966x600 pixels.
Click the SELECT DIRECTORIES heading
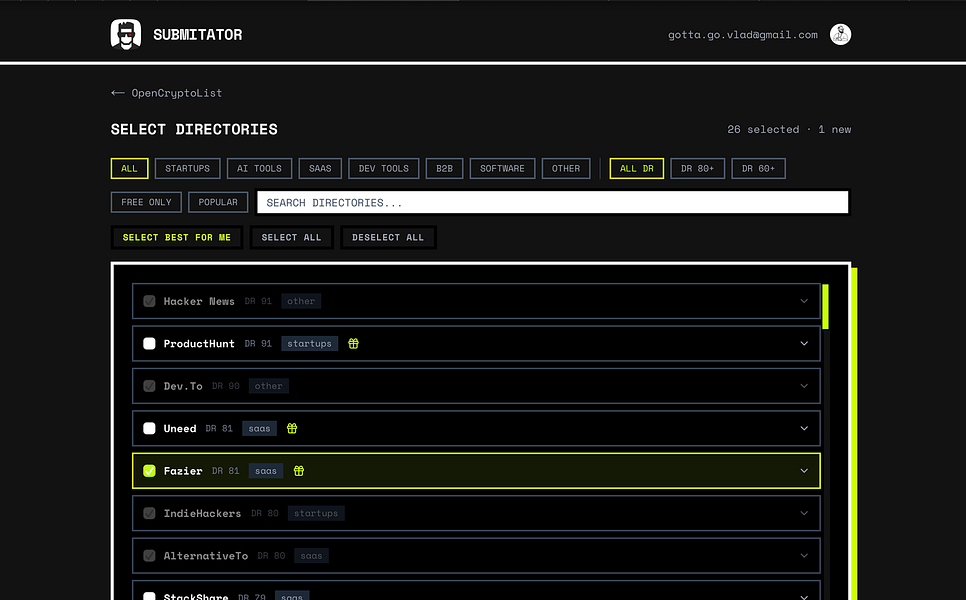194,129
